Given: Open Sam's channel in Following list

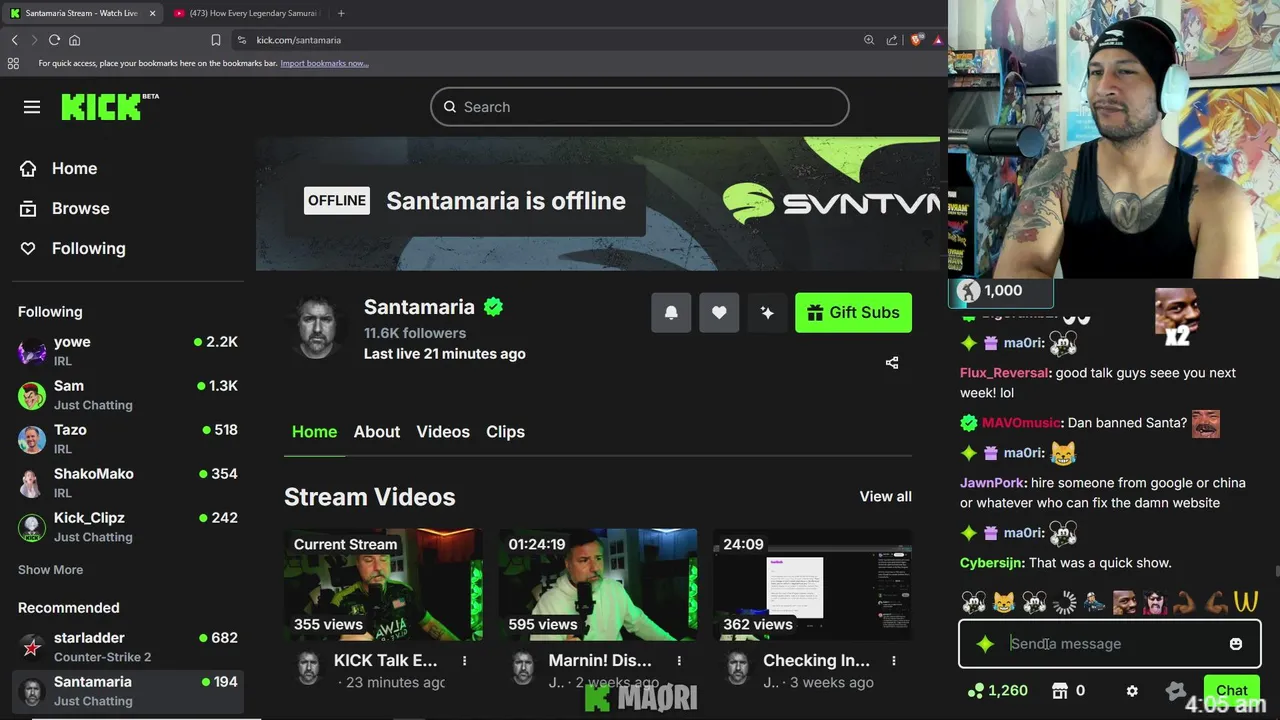Looking at the screenshot, I should click(128, 395).
